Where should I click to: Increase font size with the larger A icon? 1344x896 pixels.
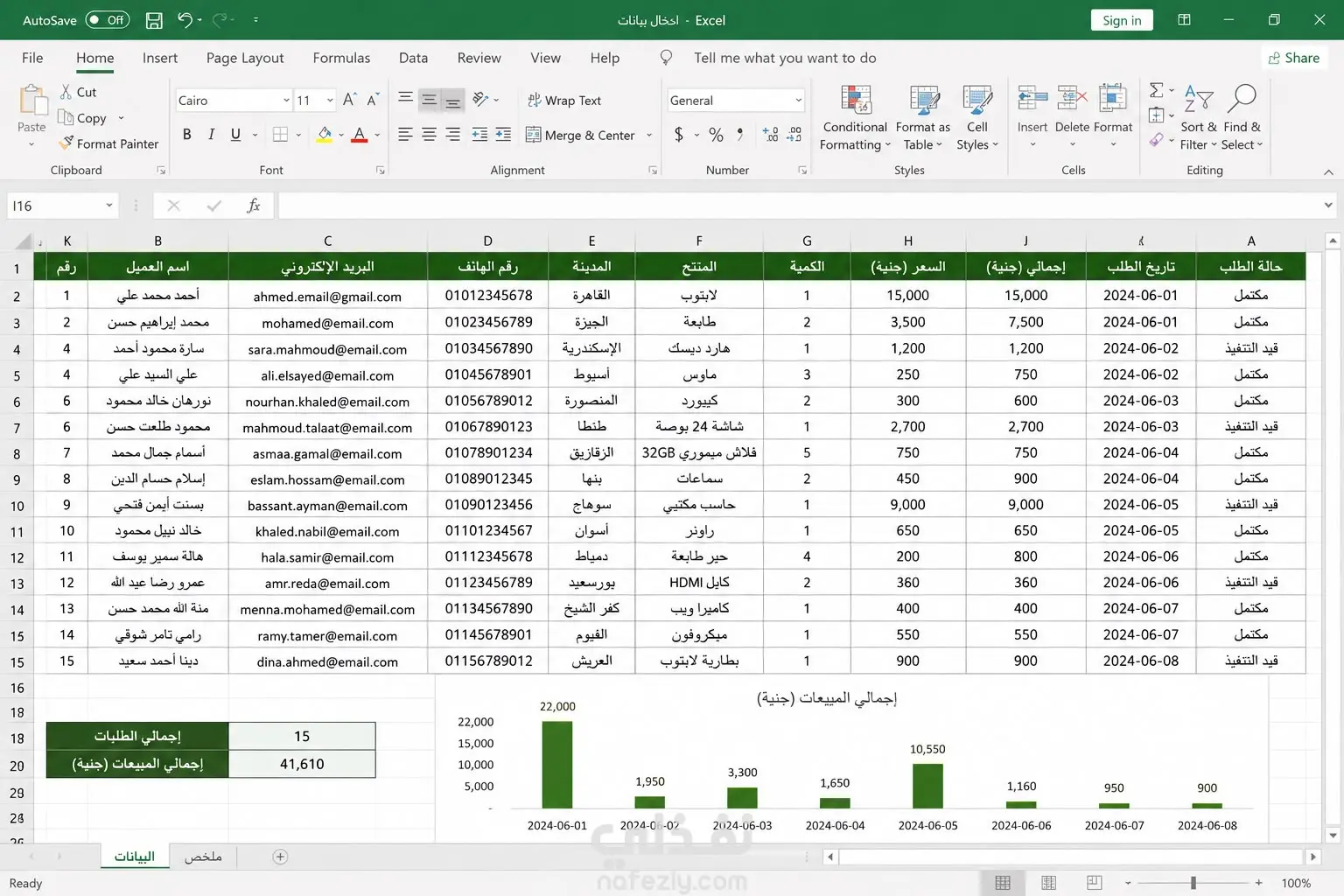click(349, 100)
